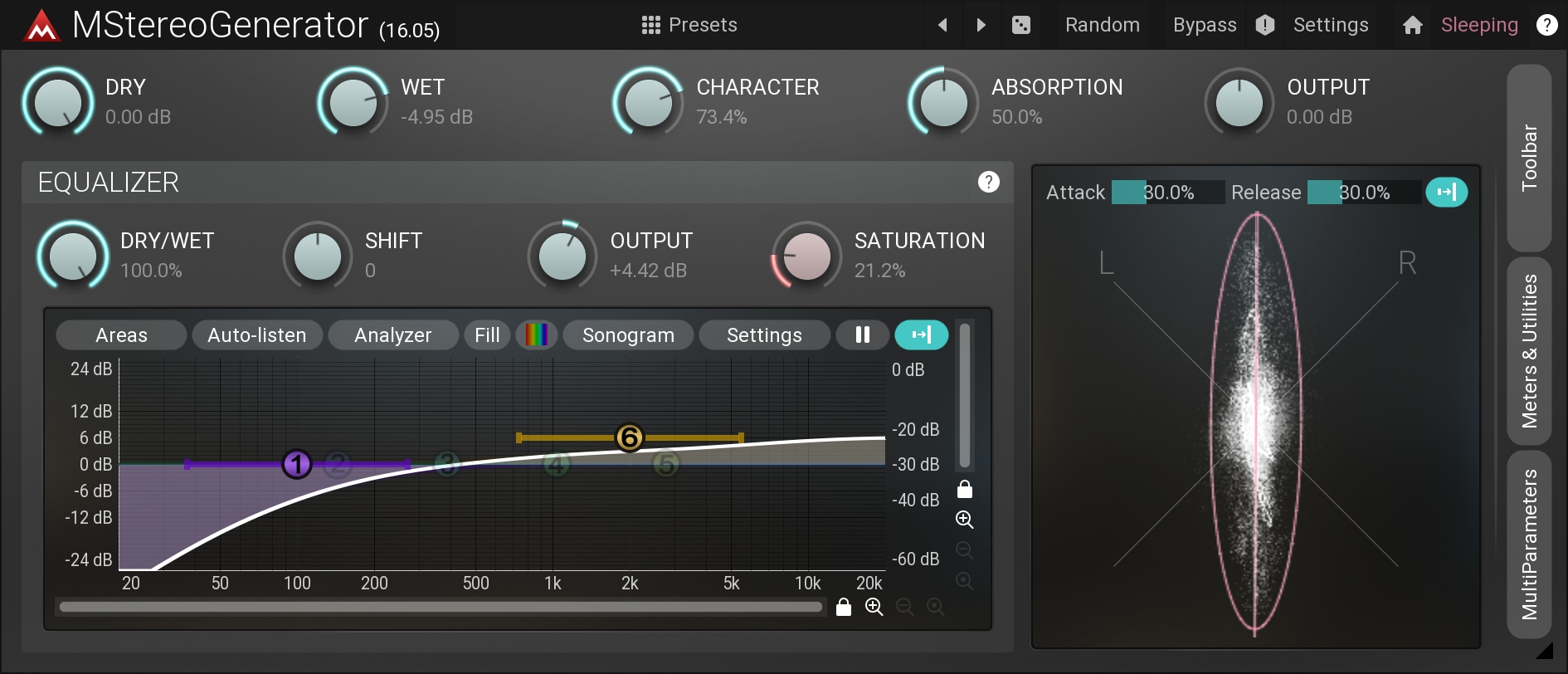
Task: Toggle Auto-listen mode
Action: (x=257, y=335)
